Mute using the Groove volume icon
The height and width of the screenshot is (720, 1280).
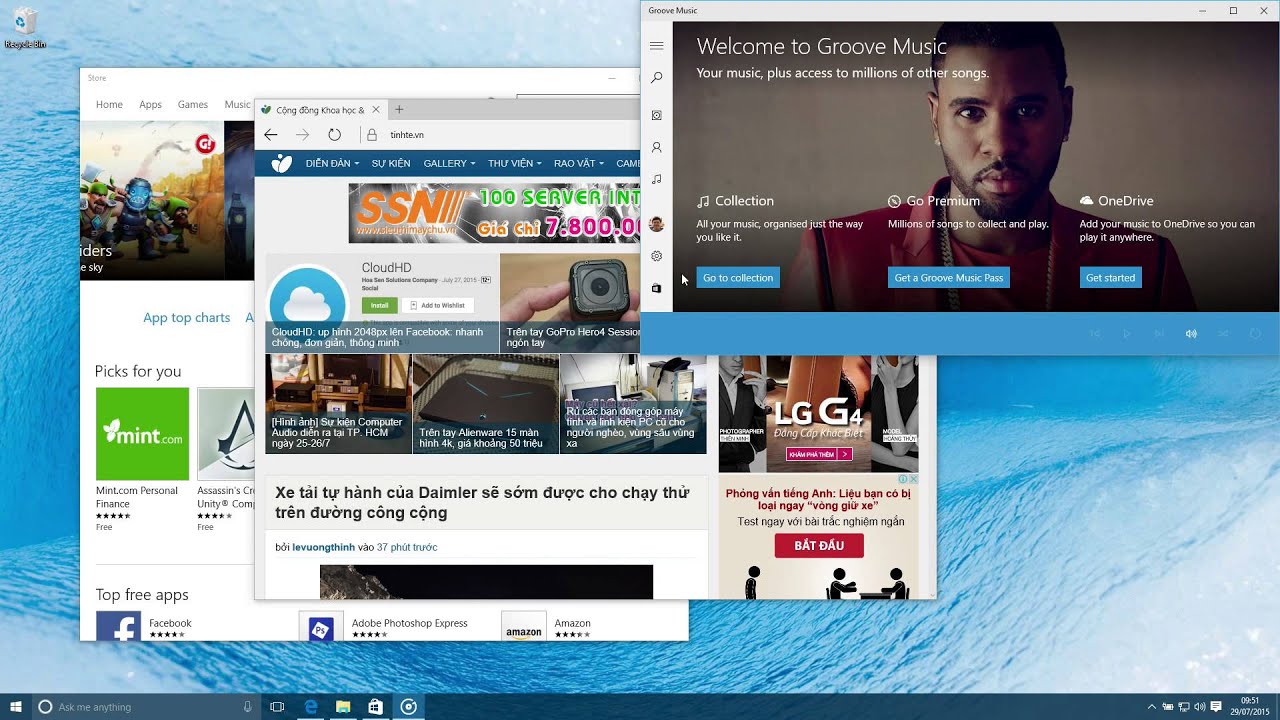coord(1191,334)
